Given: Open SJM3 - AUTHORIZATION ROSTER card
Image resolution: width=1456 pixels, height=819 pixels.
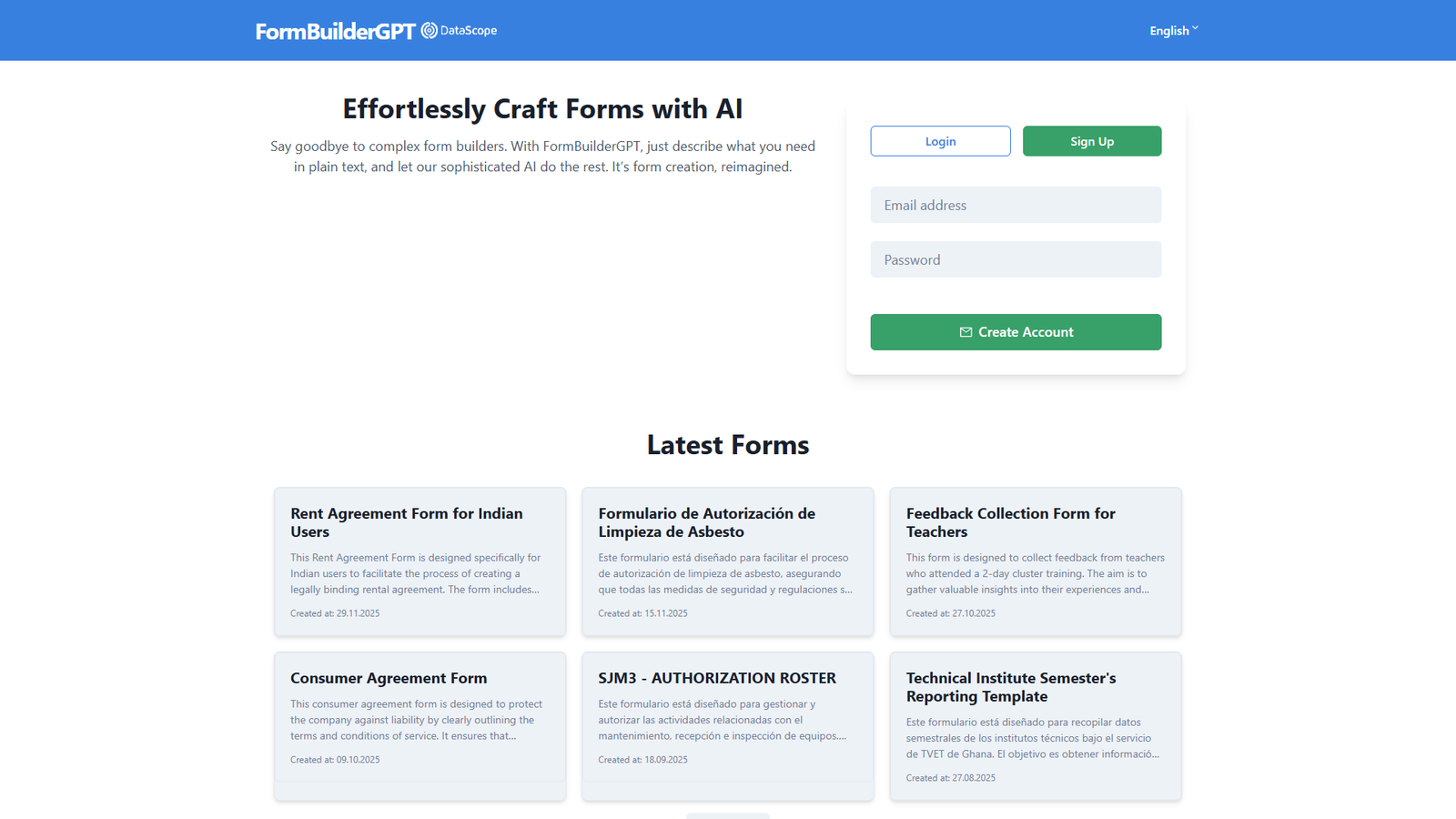Looking at the screenshot, I should (728, 726).
